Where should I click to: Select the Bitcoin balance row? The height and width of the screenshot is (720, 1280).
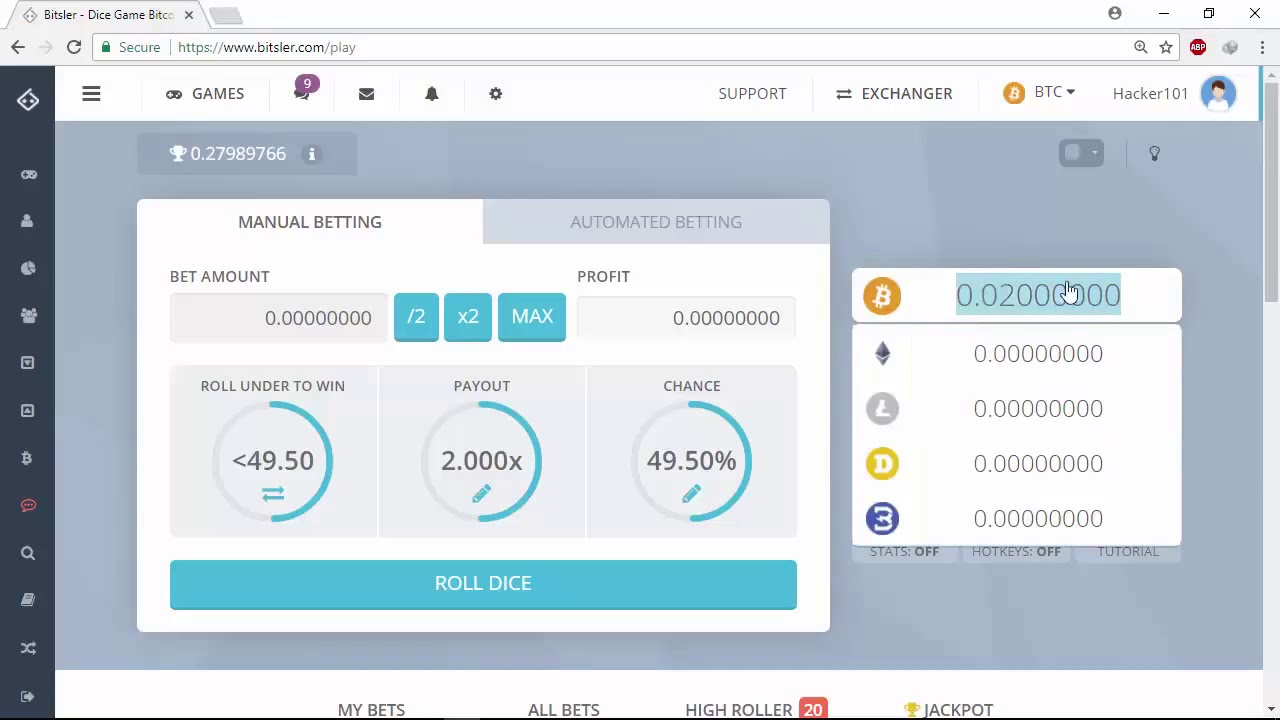pos(1016,296)
